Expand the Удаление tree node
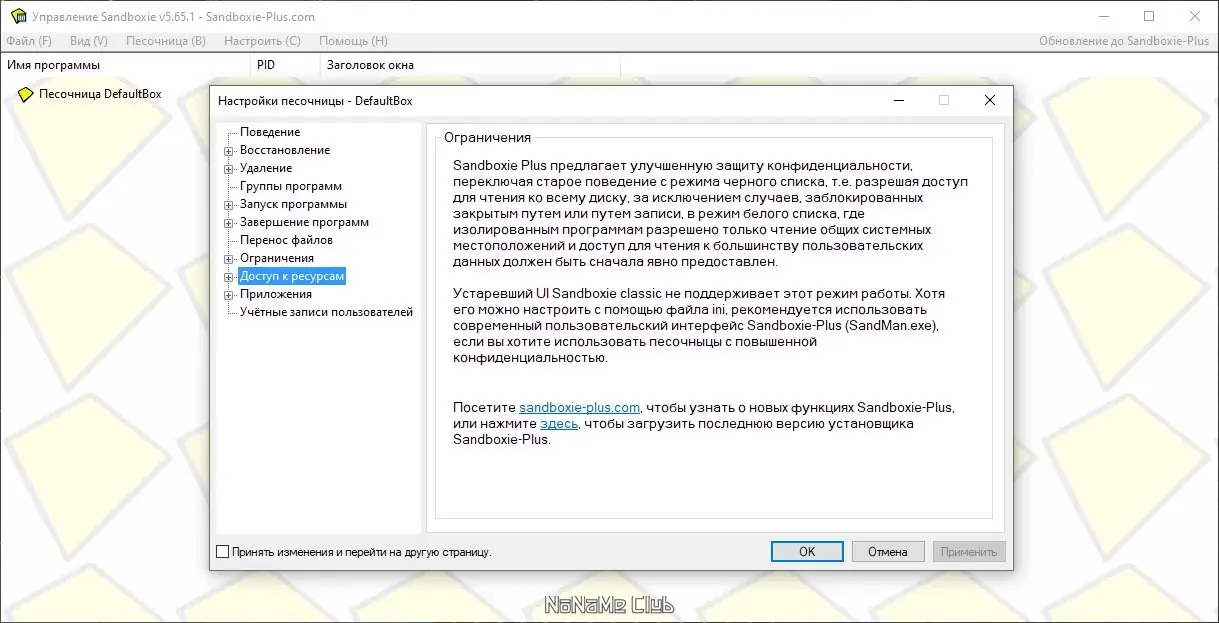Viewport: 1219px width, 623px height. (229, 169)
